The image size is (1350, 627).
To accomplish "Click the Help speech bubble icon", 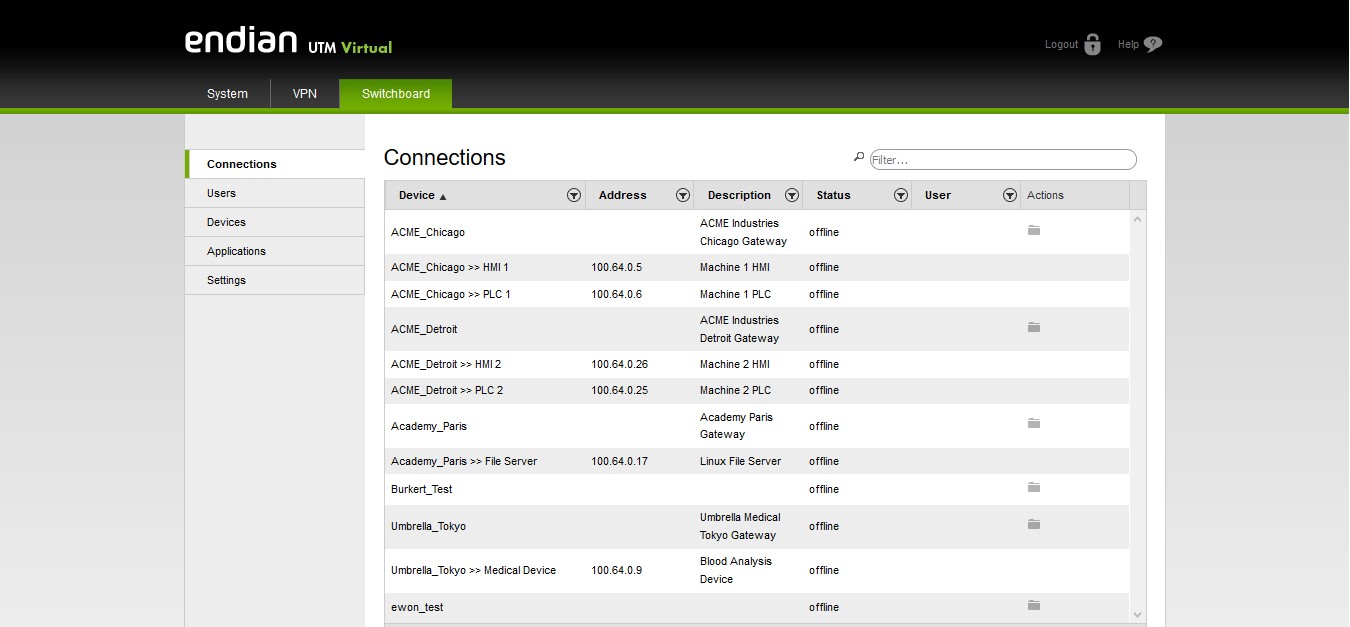I will point(1153,45).
